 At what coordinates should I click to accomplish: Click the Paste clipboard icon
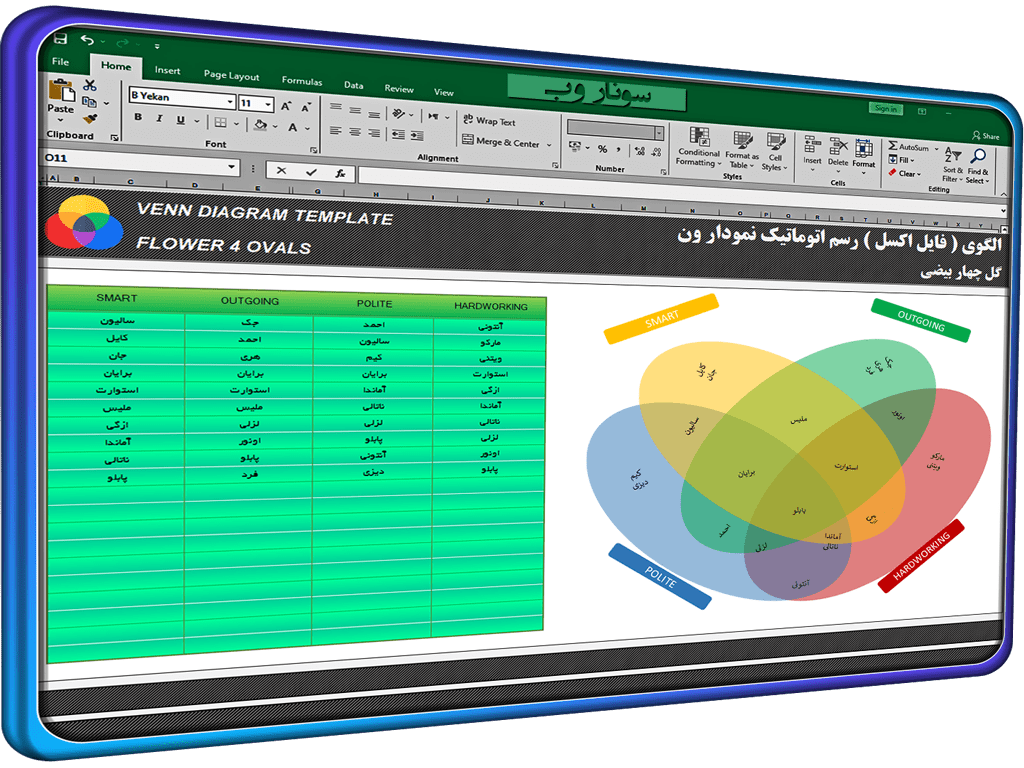[x=61, y=91]
